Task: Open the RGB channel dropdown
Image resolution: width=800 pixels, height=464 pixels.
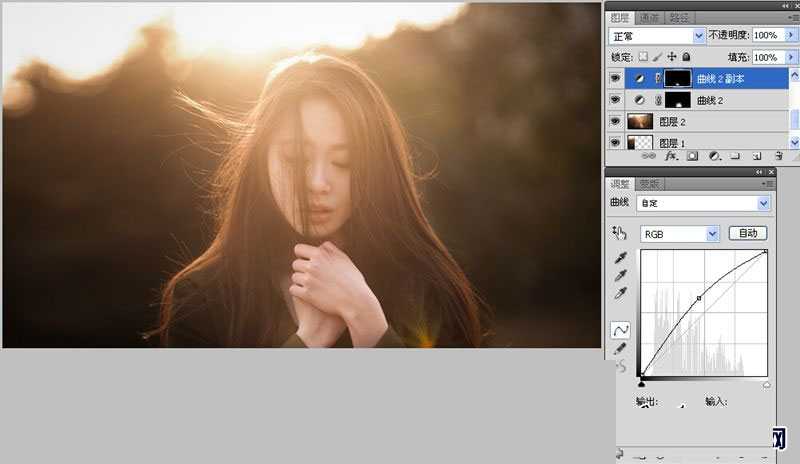Action: coord(679,234)
